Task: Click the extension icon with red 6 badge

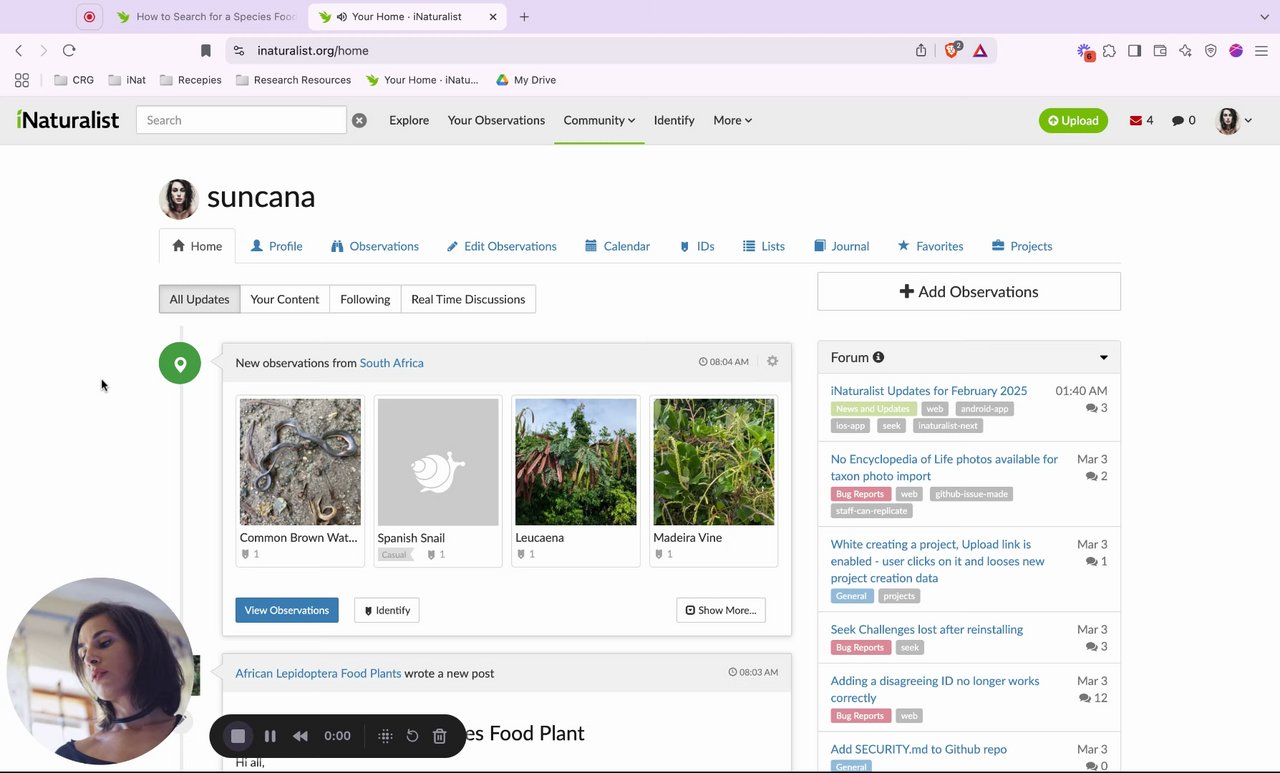Action: click(1085, 51)
